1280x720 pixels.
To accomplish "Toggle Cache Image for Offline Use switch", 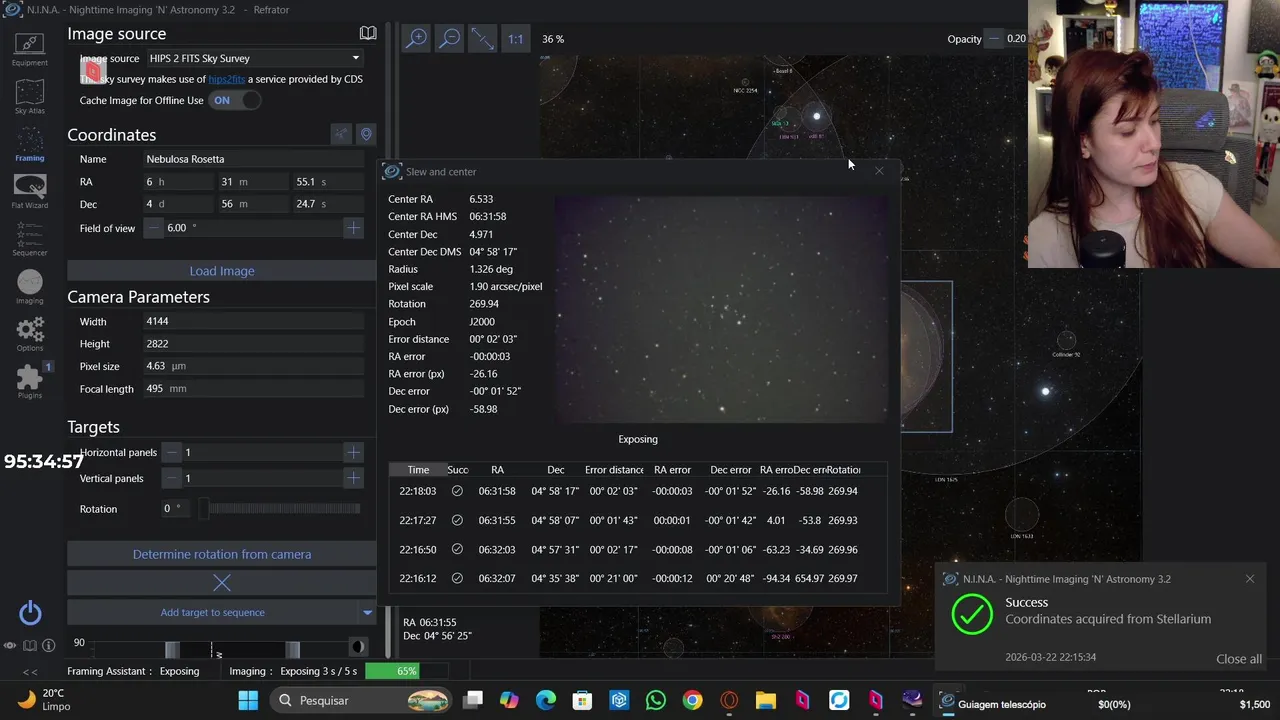I will tap(235, 100).
